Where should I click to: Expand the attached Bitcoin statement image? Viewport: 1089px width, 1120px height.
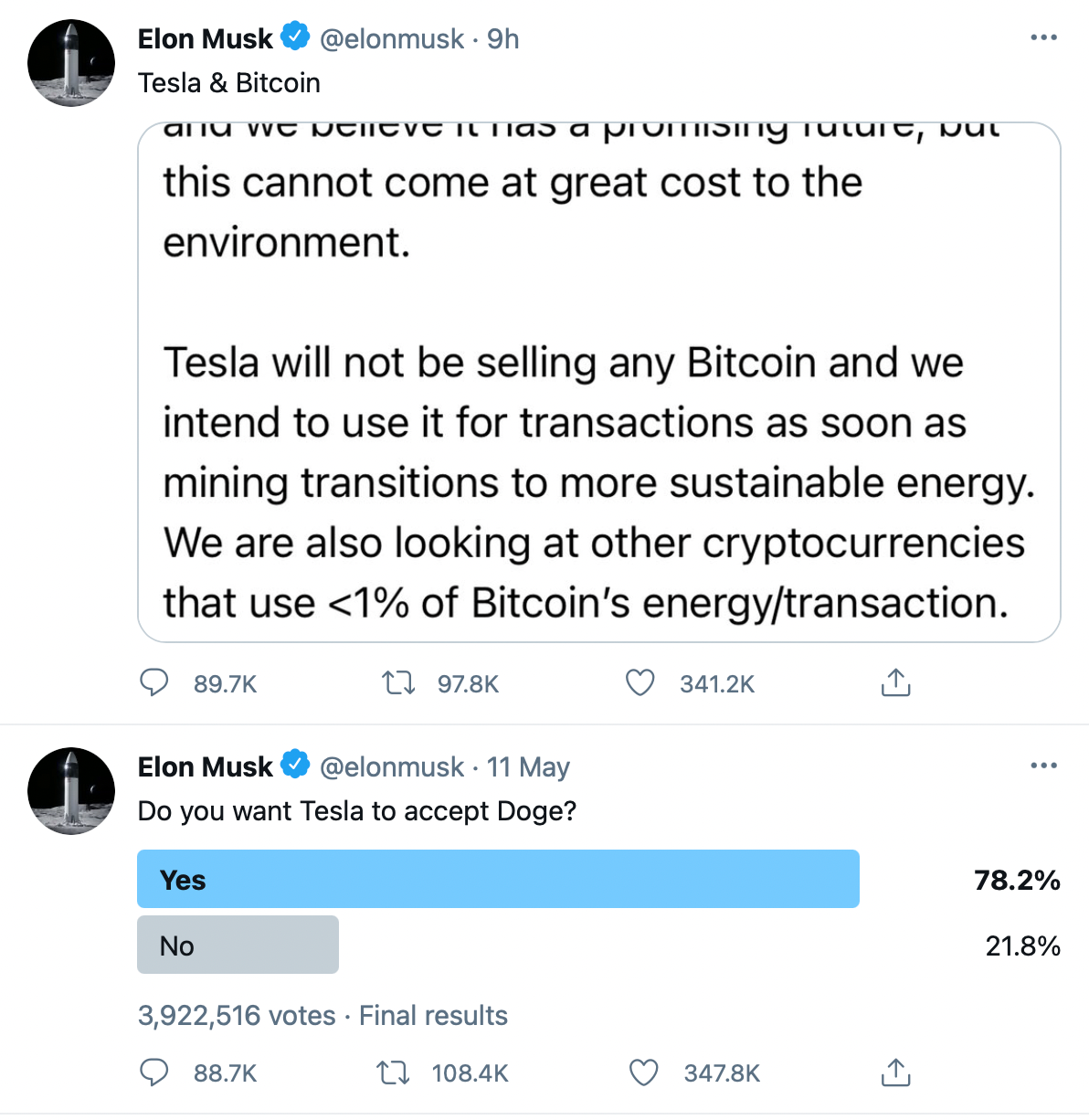click(598, 382)
